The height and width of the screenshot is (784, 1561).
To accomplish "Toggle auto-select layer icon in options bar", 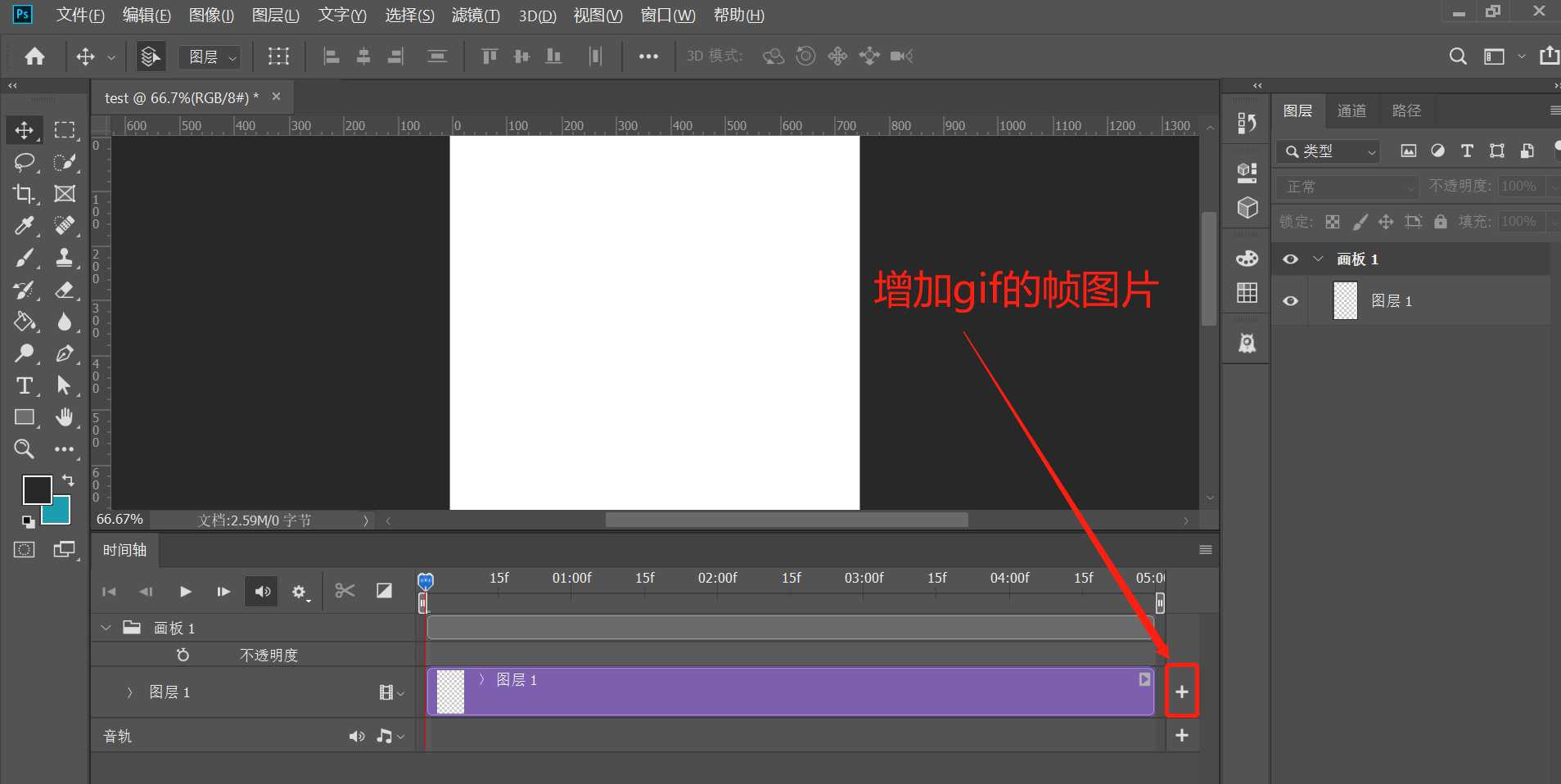I will (151, 56).
